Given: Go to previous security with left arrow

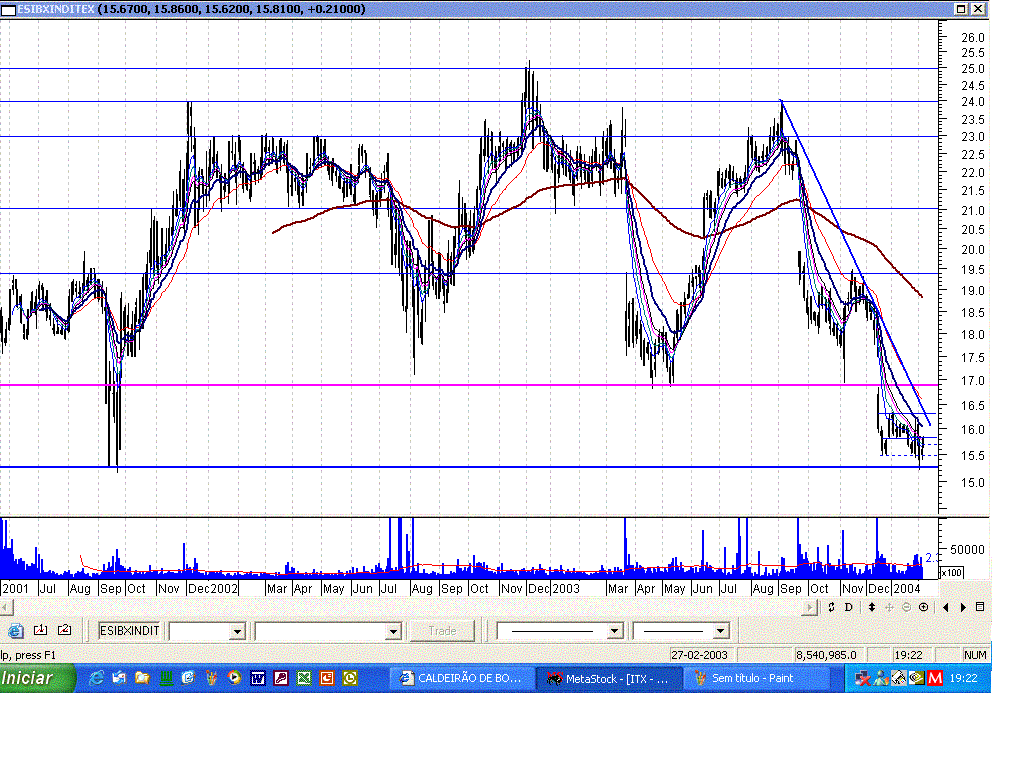Looking at the screenshot, I should tap(946, 607).
